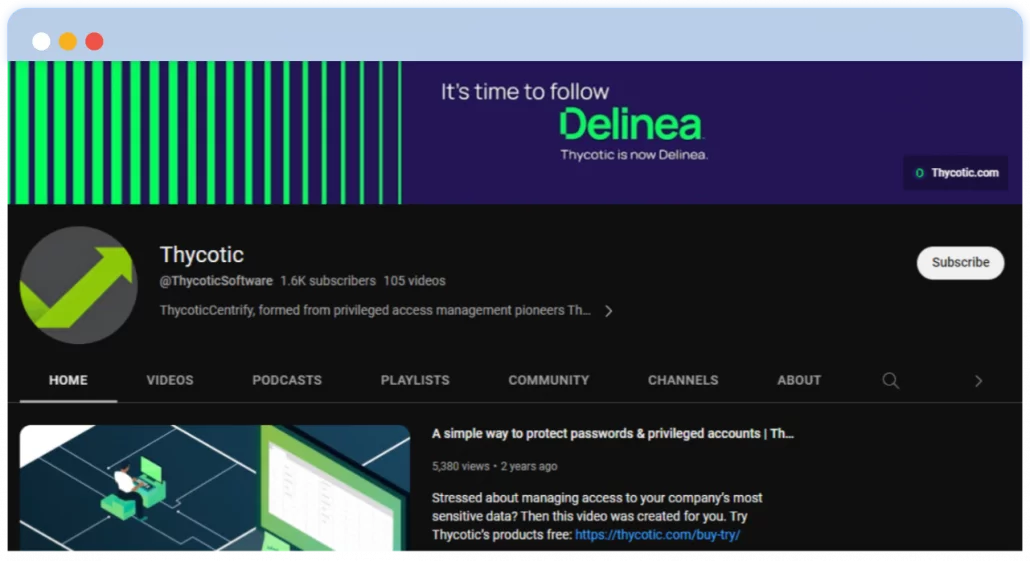Play the featured video thumbnail
The height and width of the screenshot is (561, 1030).
tap(215, 488)
